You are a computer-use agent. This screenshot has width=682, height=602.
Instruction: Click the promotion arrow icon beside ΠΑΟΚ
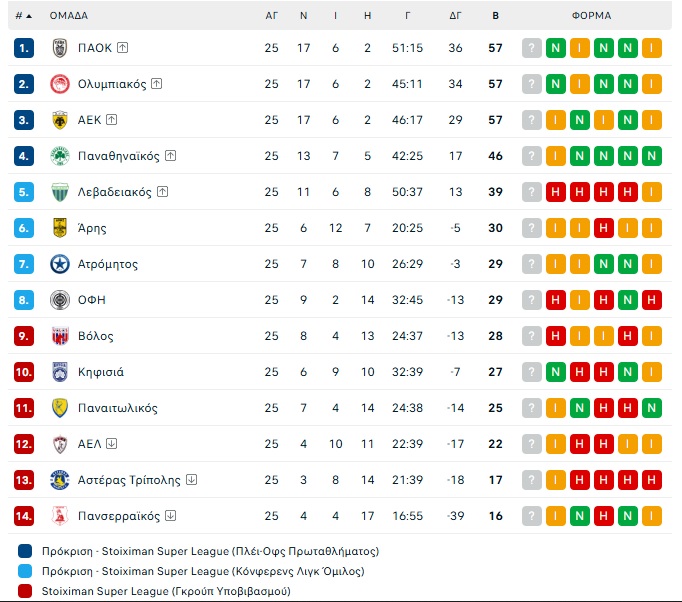click(122, 48)
